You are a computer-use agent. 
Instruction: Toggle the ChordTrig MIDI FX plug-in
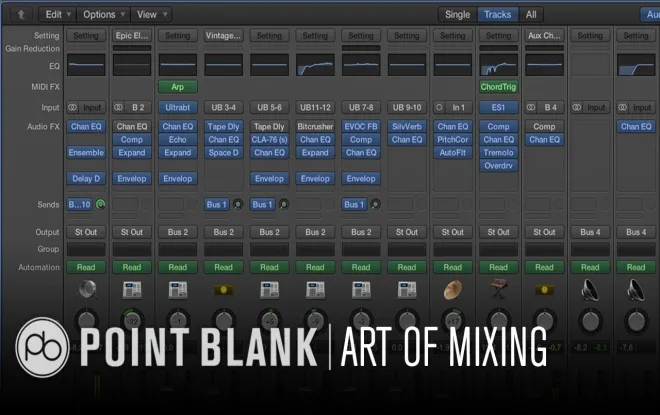click(498, 87)
